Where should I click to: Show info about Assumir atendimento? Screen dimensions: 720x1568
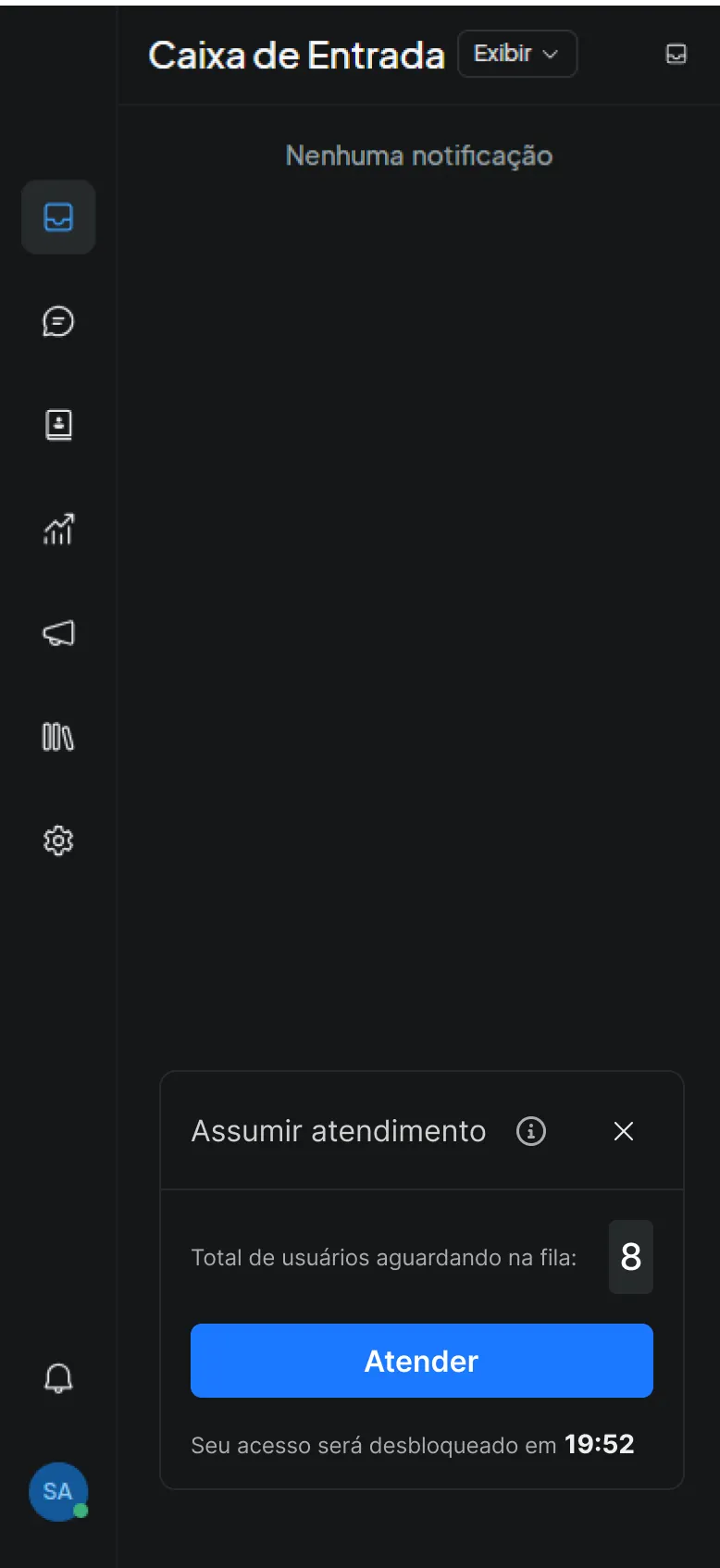(530, 1131)
